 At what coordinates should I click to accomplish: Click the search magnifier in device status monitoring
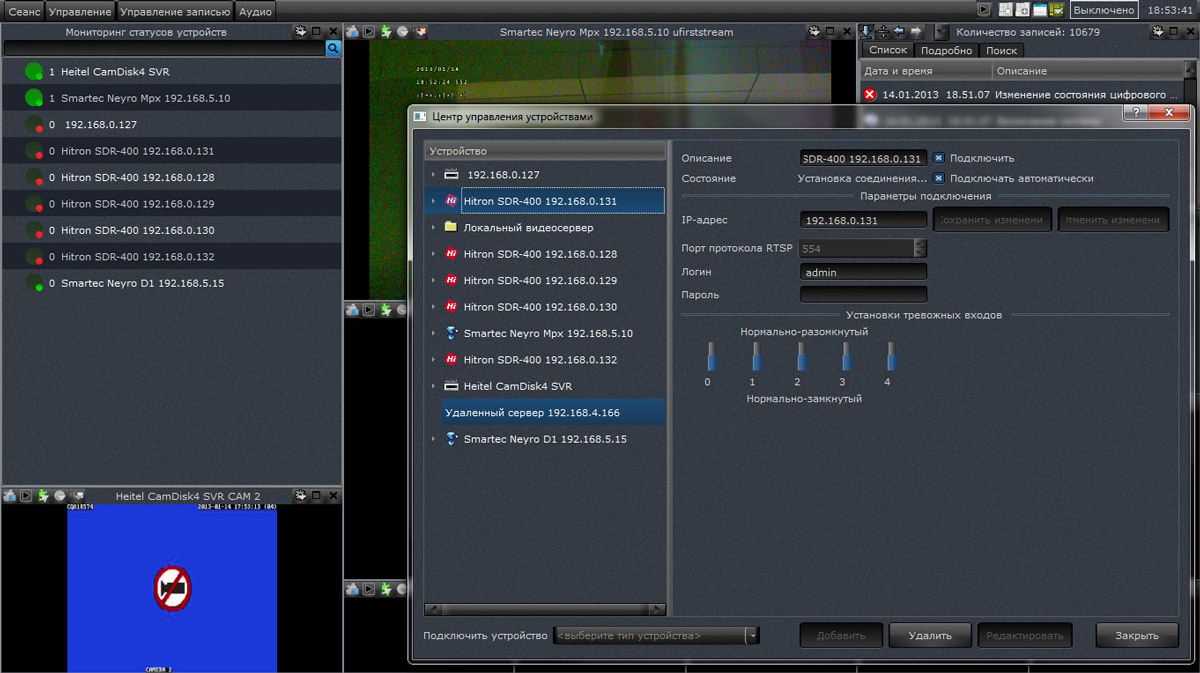[334, 48]
